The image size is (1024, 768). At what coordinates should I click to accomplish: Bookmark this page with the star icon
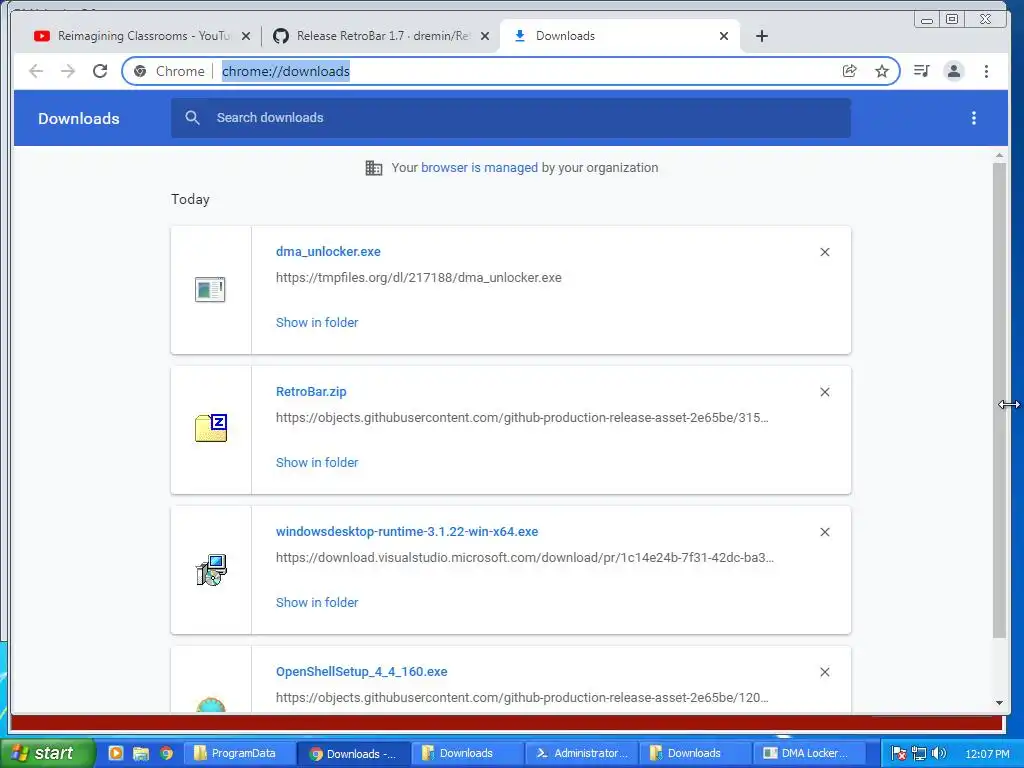coord(882,71)
